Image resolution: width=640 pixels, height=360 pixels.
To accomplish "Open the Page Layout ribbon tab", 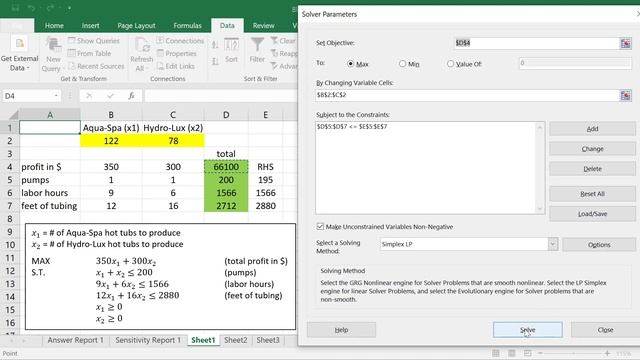I will pyautogui.click(x=136, y=25).
